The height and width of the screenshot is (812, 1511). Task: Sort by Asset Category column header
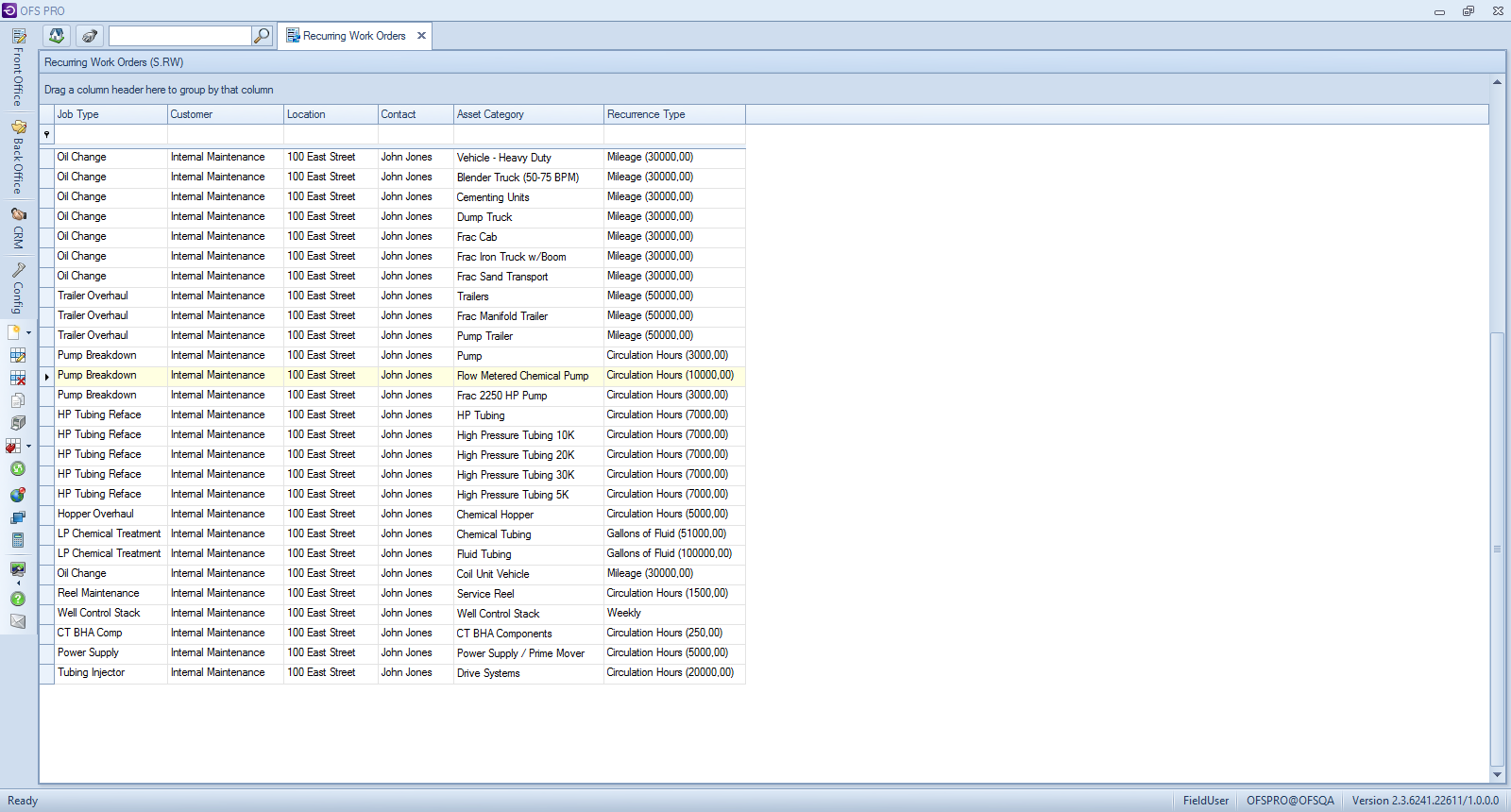click(x=529, y=114)
